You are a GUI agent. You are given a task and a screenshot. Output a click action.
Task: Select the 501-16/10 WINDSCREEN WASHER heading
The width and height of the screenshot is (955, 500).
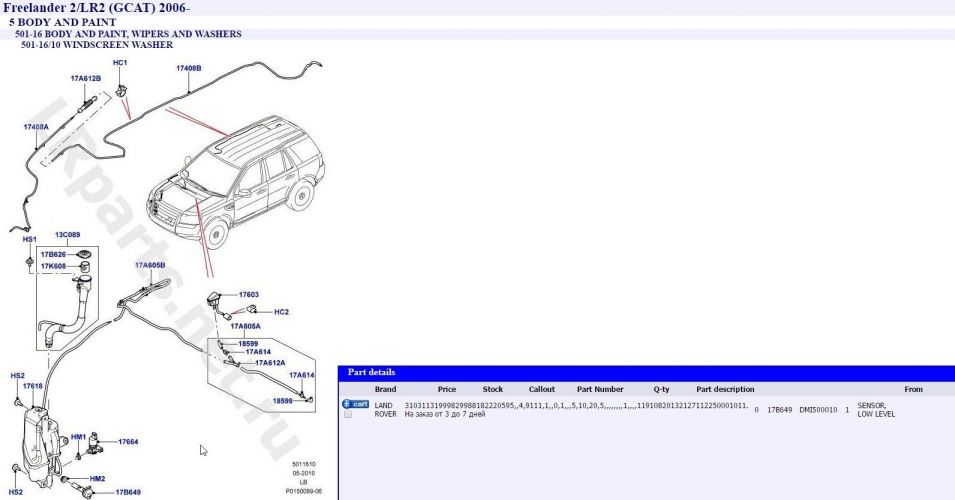point(97,44)
